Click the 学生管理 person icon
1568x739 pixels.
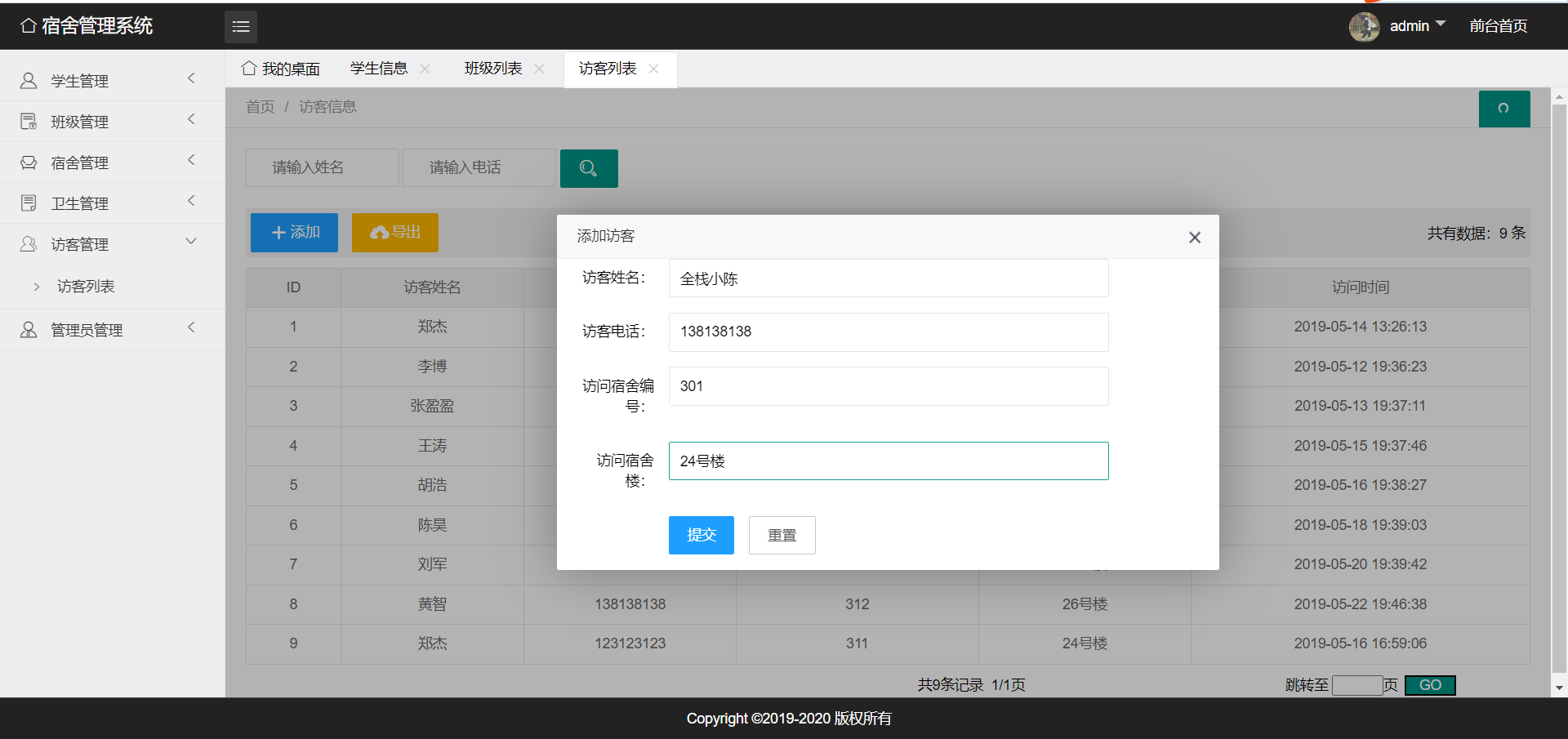coord(29,80)
